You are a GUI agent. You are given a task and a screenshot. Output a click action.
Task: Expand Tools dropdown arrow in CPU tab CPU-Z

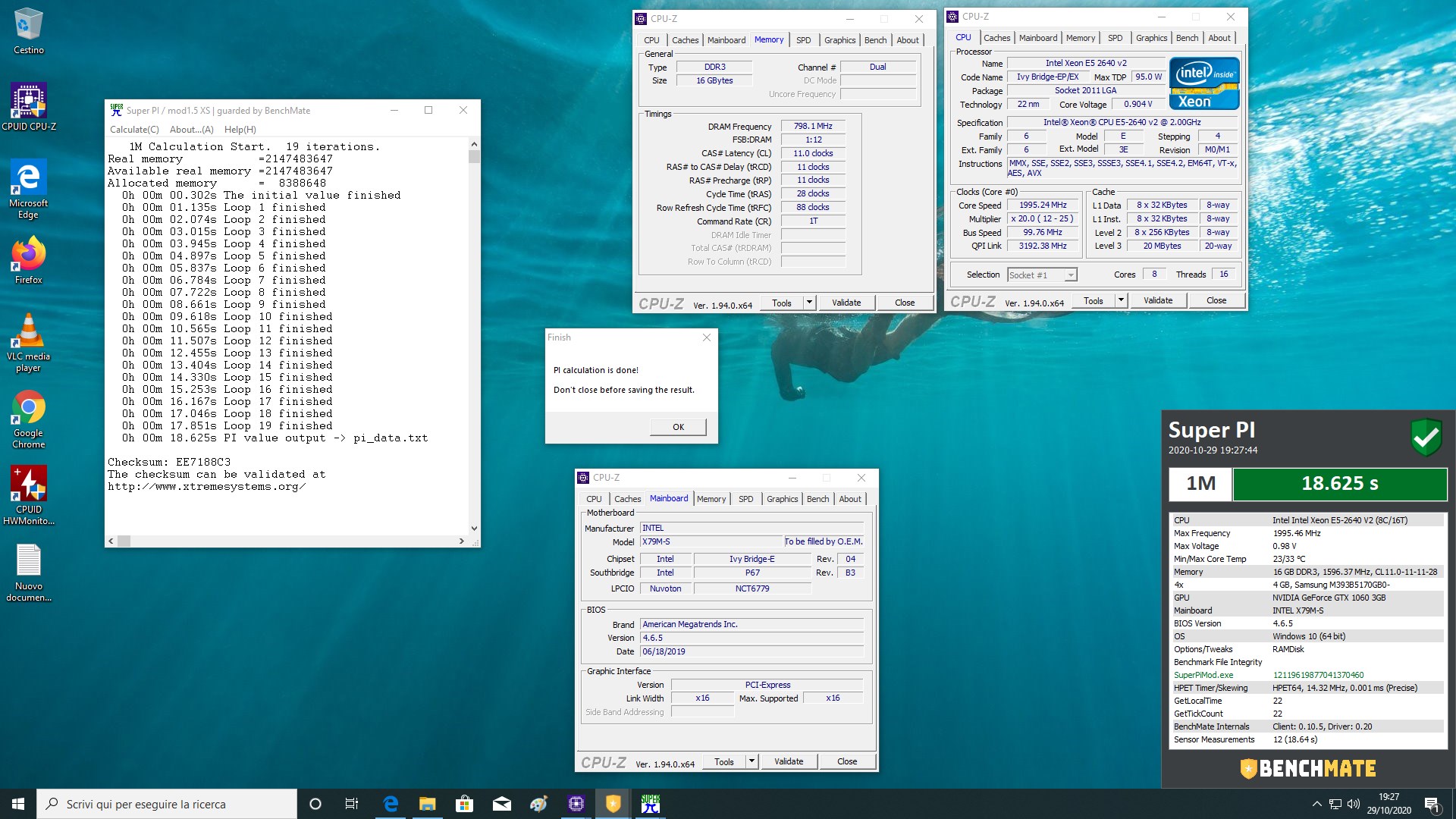1121,300
